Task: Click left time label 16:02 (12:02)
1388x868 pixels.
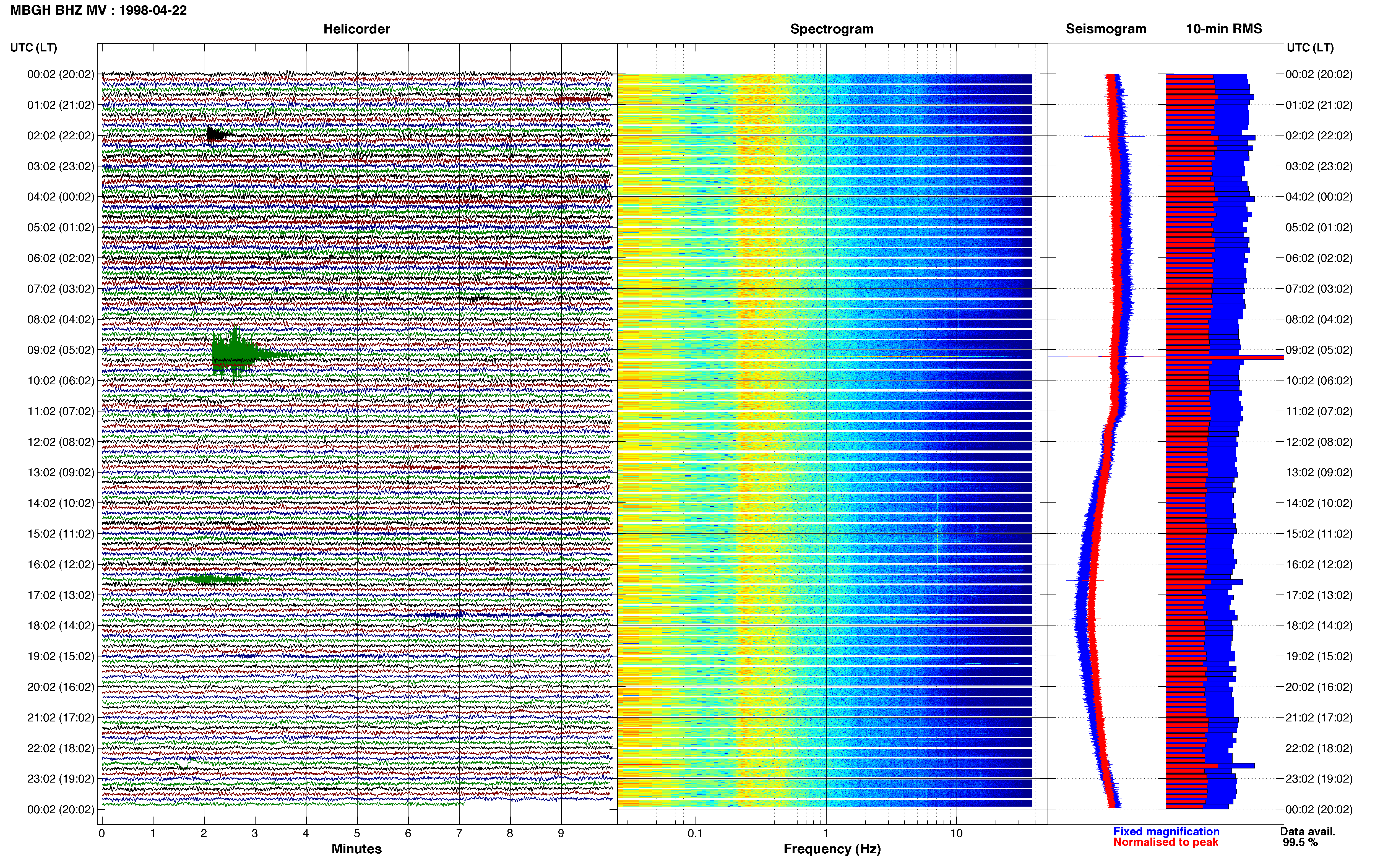Action: coord(61,564)
